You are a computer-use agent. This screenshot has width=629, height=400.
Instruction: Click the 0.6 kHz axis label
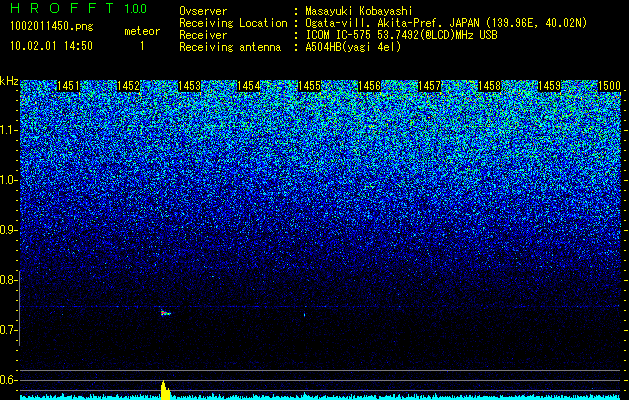click(8, 380)
